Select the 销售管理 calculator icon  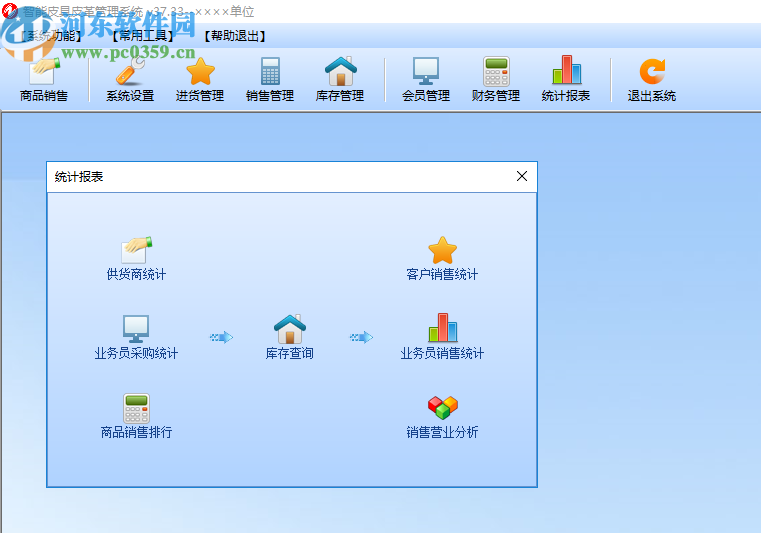click(x=270, y=72)
